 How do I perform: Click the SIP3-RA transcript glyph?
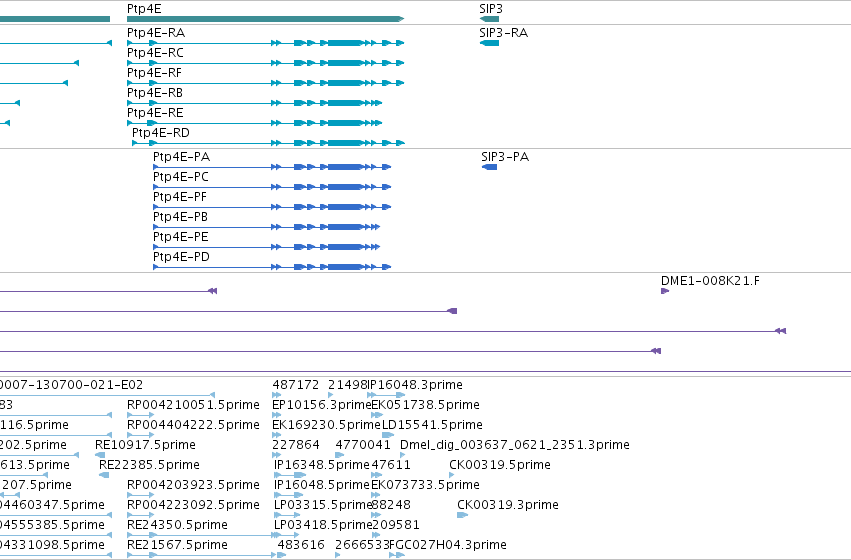coord(489,43)
